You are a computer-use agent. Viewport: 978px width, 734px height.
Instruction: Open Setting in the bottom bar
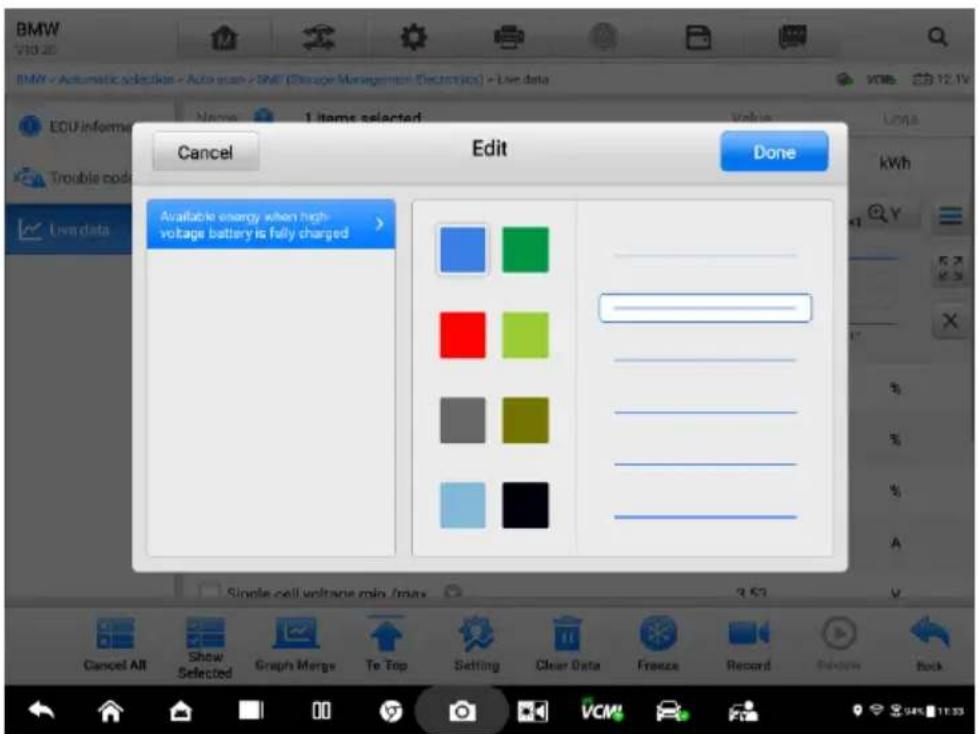(477, 645)
